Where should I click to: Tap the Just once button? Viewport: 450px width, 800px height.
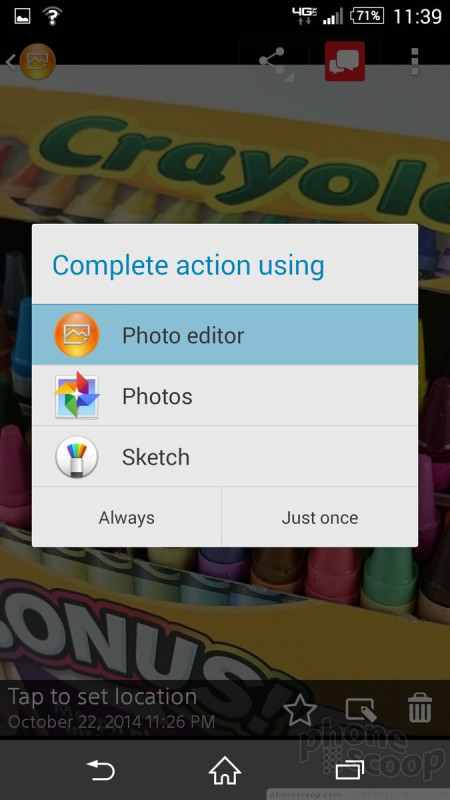tap(320, 517)
